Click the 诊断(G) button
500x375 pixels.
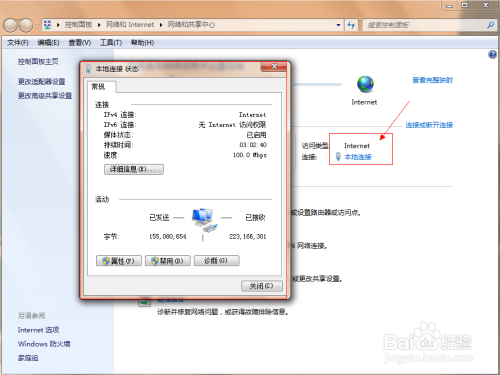(217, 261)
